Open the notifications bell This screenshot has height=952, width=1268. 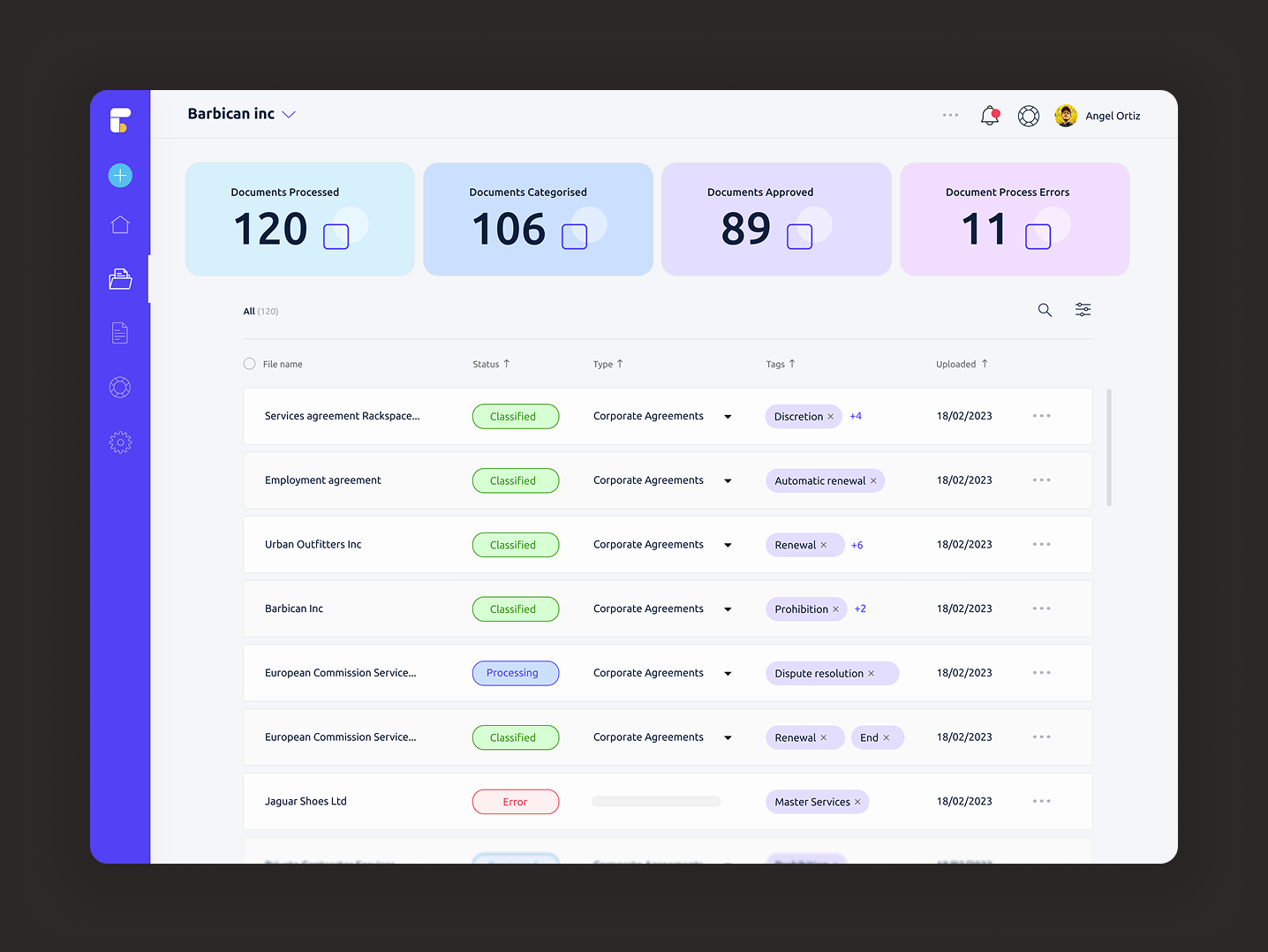[990, 116]
